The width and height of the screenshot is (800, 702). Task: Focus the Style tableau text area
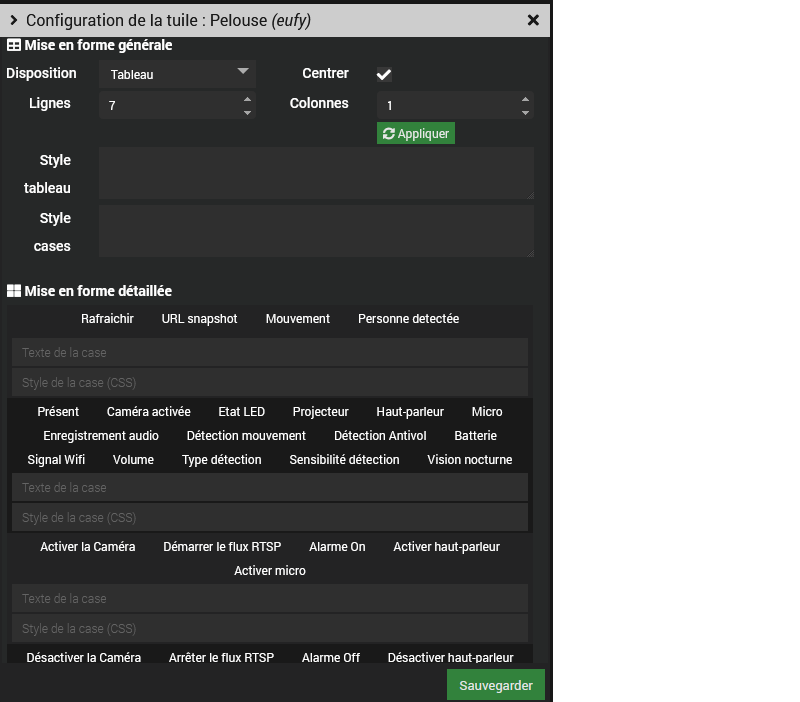(316, 173)
